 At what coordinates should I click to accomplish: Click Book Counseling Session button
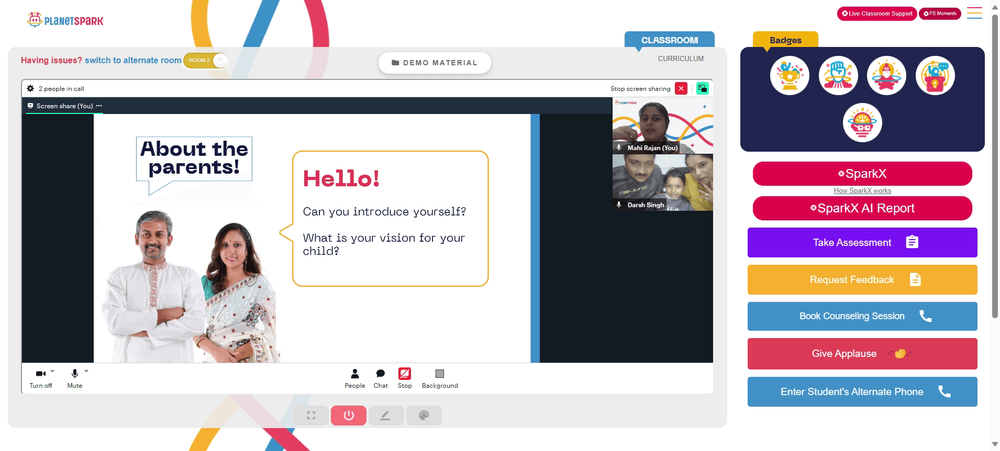pos(862,316)
